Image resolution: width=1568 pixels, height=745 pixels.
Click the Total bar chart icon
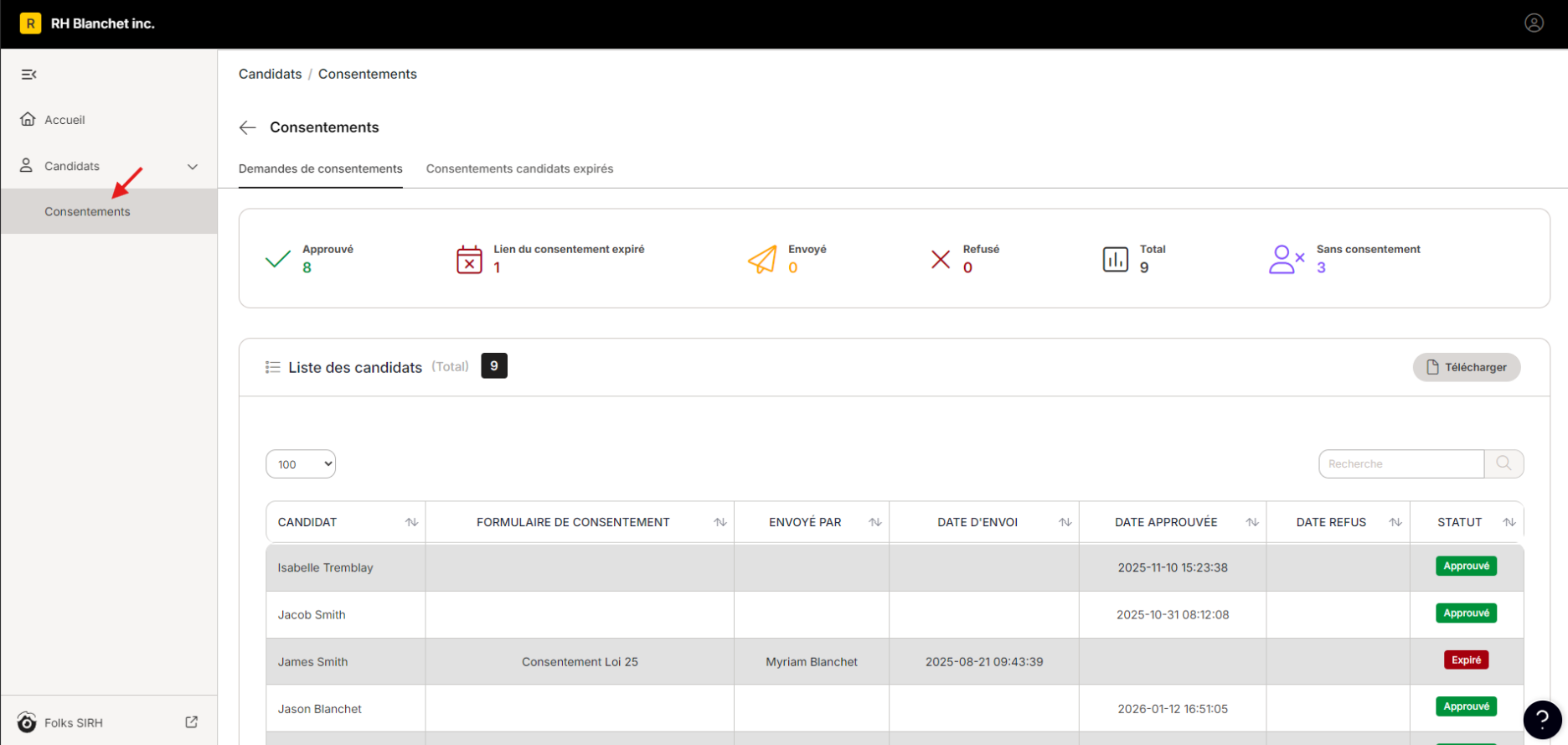point(1116,260)
